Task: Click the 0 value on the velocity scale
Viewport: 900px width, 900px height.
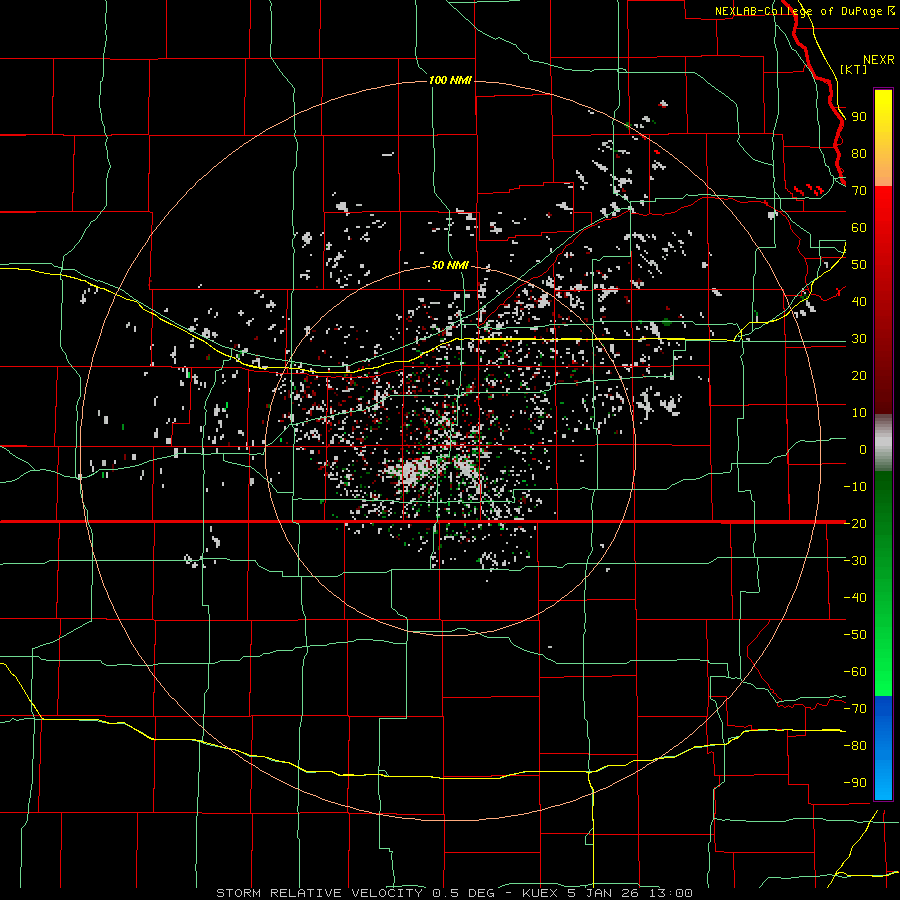Action: (x=863, y=450)
